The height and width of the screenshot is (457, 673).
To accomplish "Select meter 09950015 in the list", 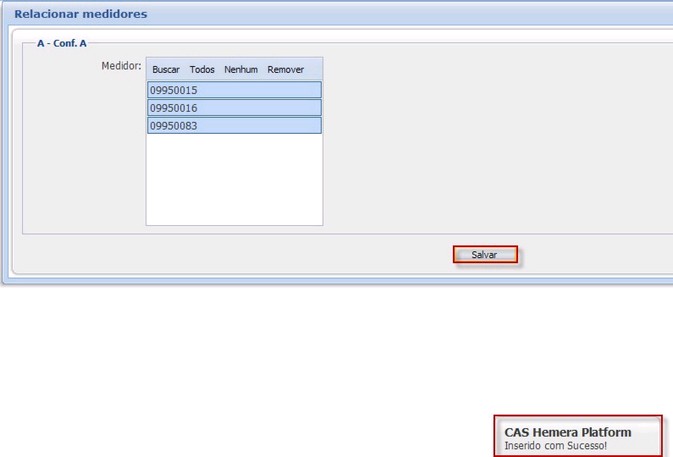I will coord(234,90).
